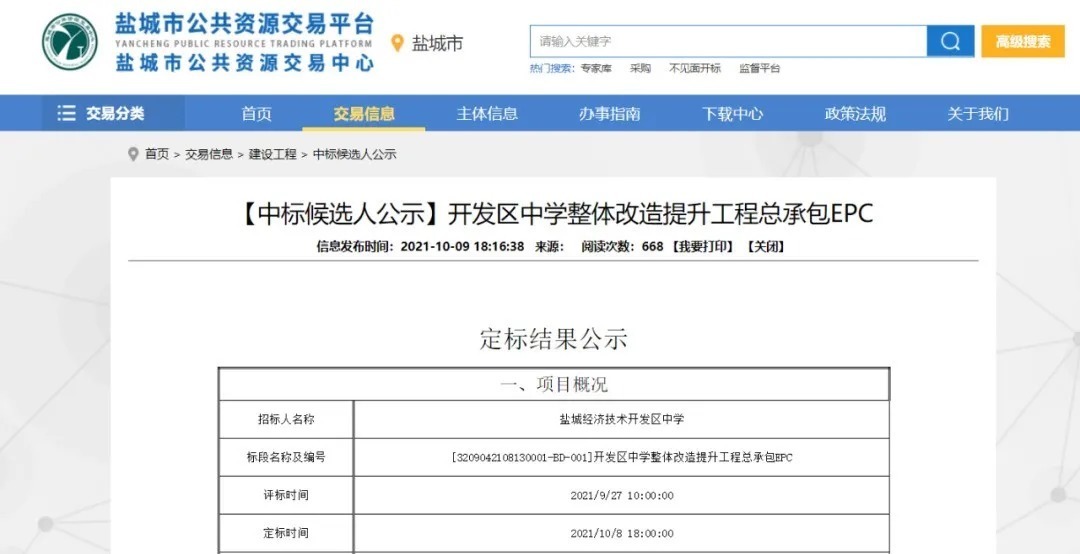Select 盐城市 city selector

[x=437, y=43]
